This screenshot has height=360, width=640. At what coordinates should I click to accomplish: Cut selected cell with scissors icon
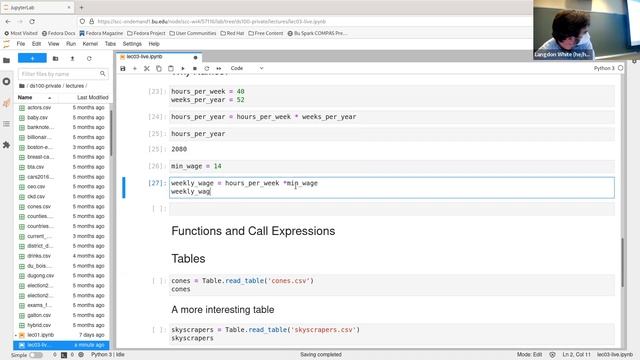[x=147, y=69]
